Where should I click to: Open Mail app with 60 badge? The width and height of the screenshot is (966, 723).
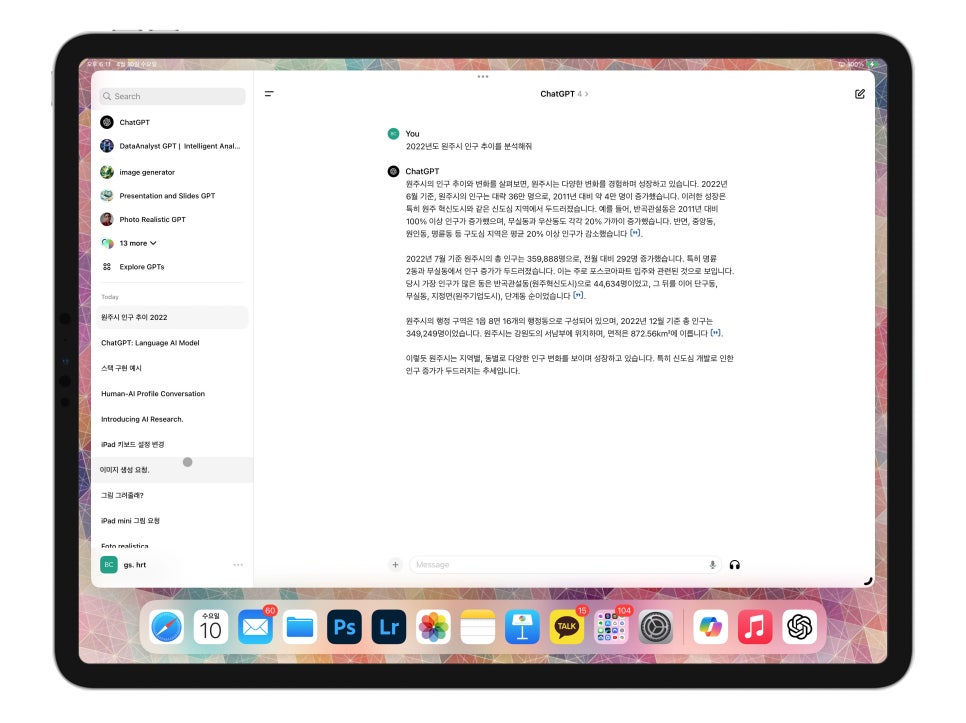[255, 627]
